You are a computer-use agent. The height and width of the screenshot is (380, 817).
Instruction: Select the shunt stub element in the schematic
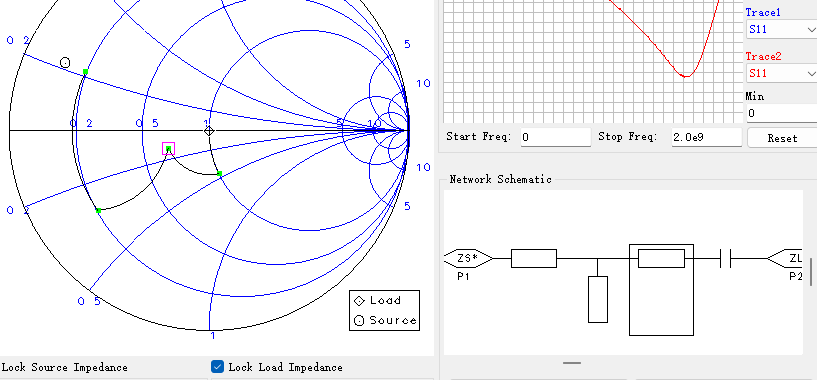click(x=598, y=299)
